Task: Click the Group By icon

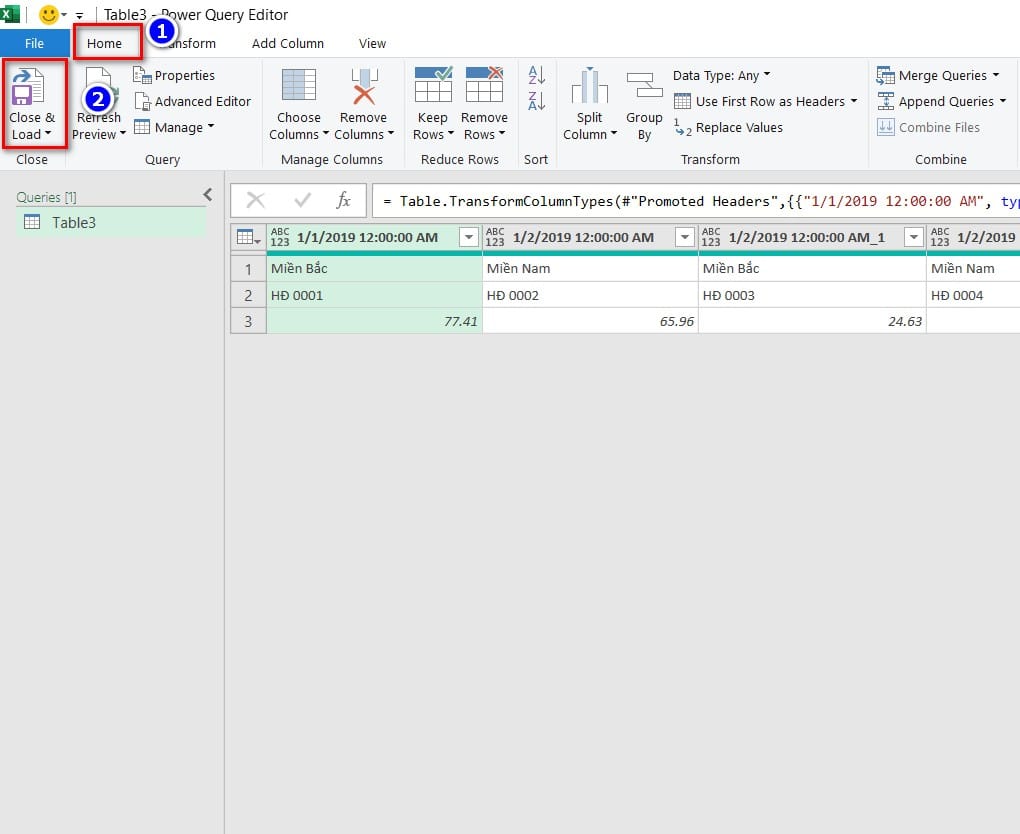Action: pos(644,88)
